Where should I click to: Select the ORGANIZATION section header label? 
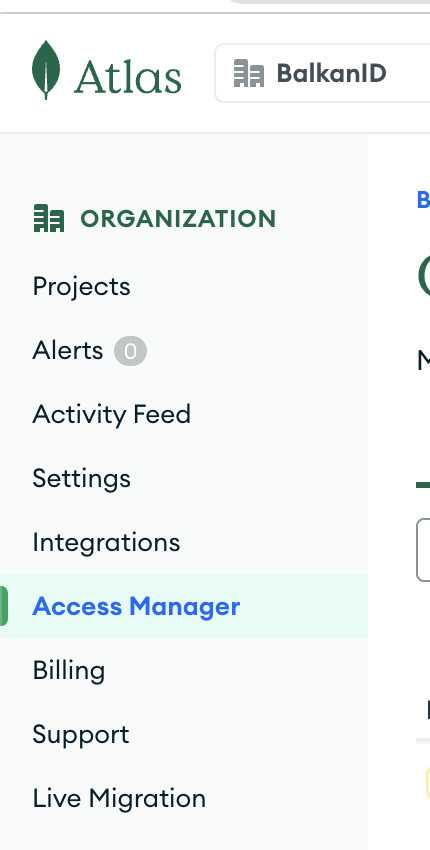tap(178, 219)
